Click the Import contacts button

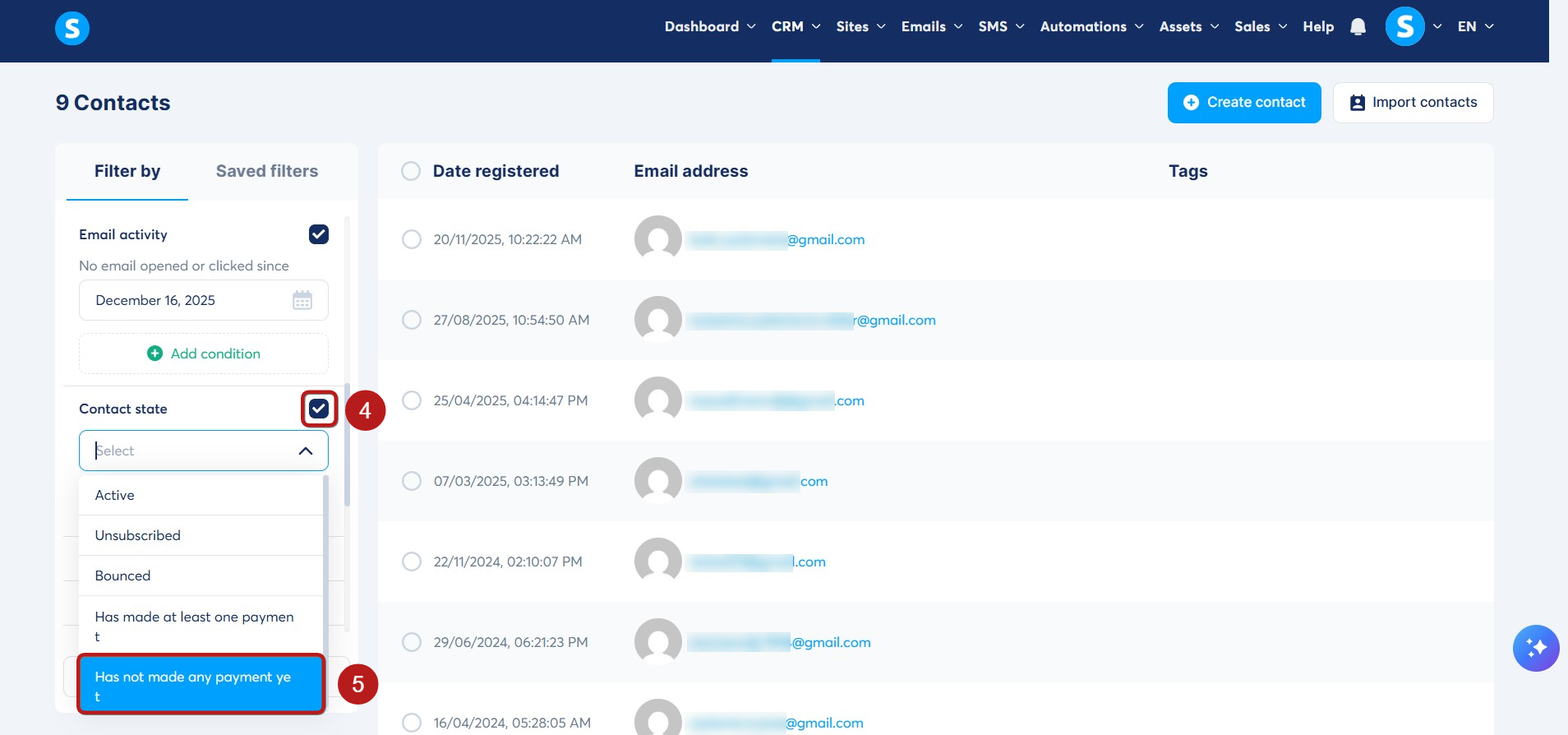(1413, 103)
